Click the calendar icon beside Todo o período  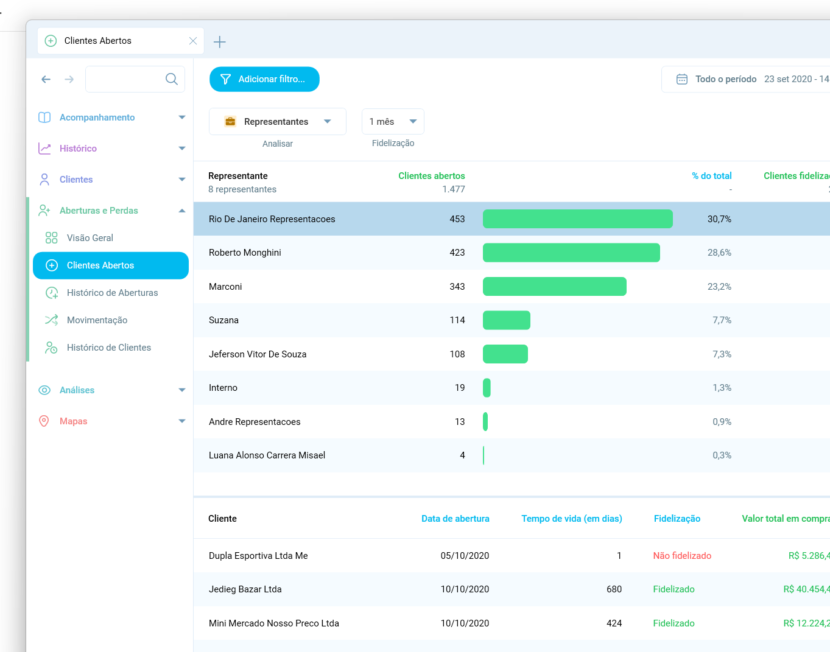click(x=682, y=78)
